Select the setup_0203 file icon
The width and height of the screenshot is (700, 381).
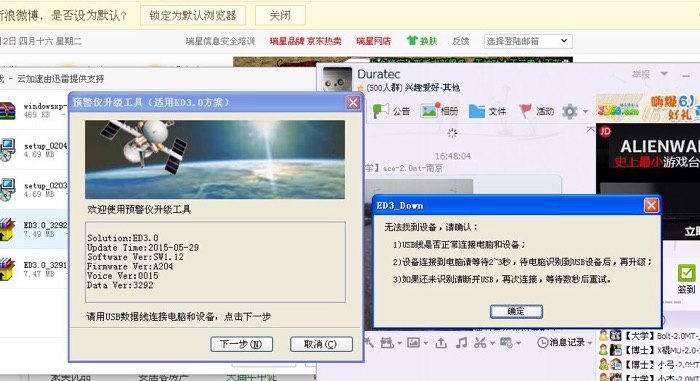click(x=7, y=190)
